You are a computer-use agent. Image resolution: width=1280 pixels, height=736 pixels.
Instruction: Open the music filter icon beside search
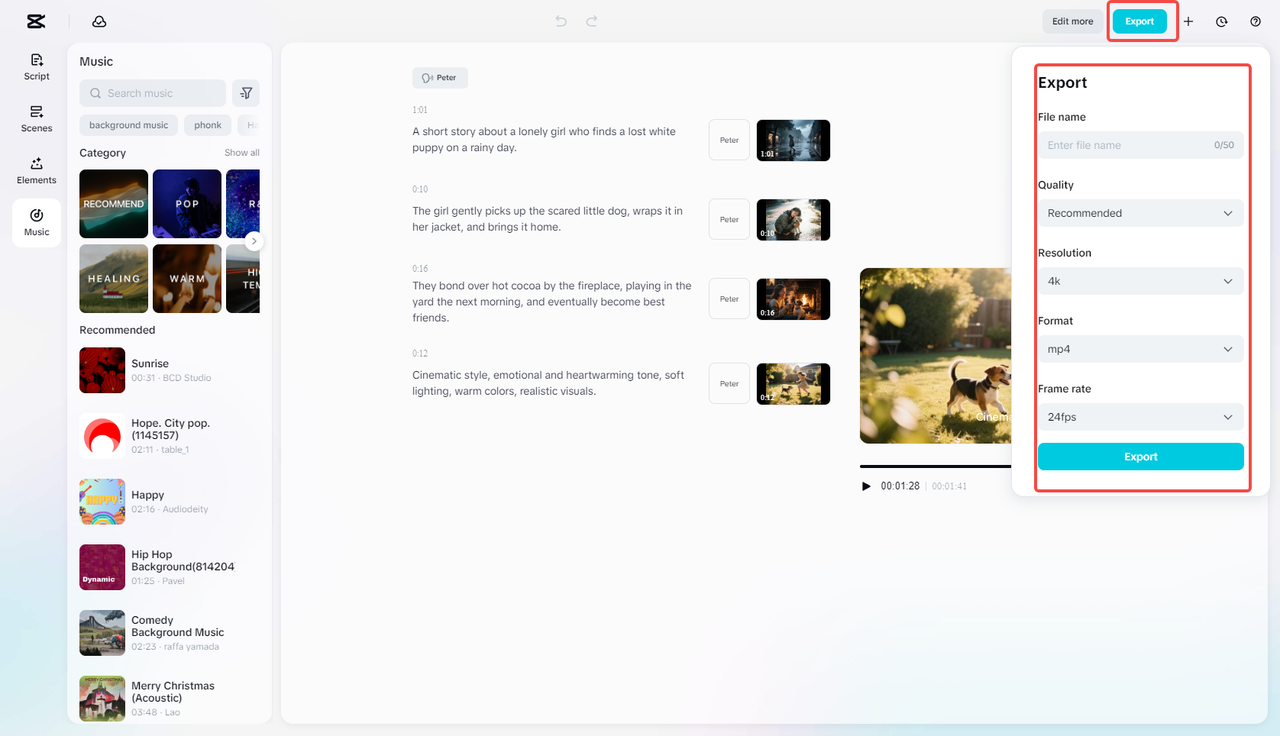pyautogui.click(x=245, y=92)
